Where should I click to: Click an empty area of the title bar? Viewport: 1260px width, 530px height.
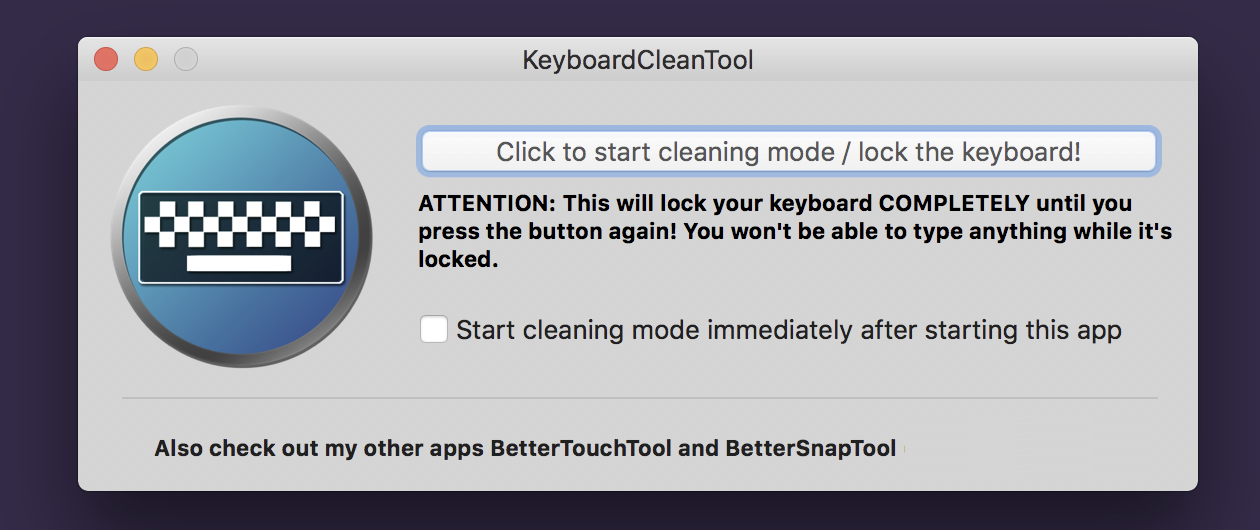point(950,60)
